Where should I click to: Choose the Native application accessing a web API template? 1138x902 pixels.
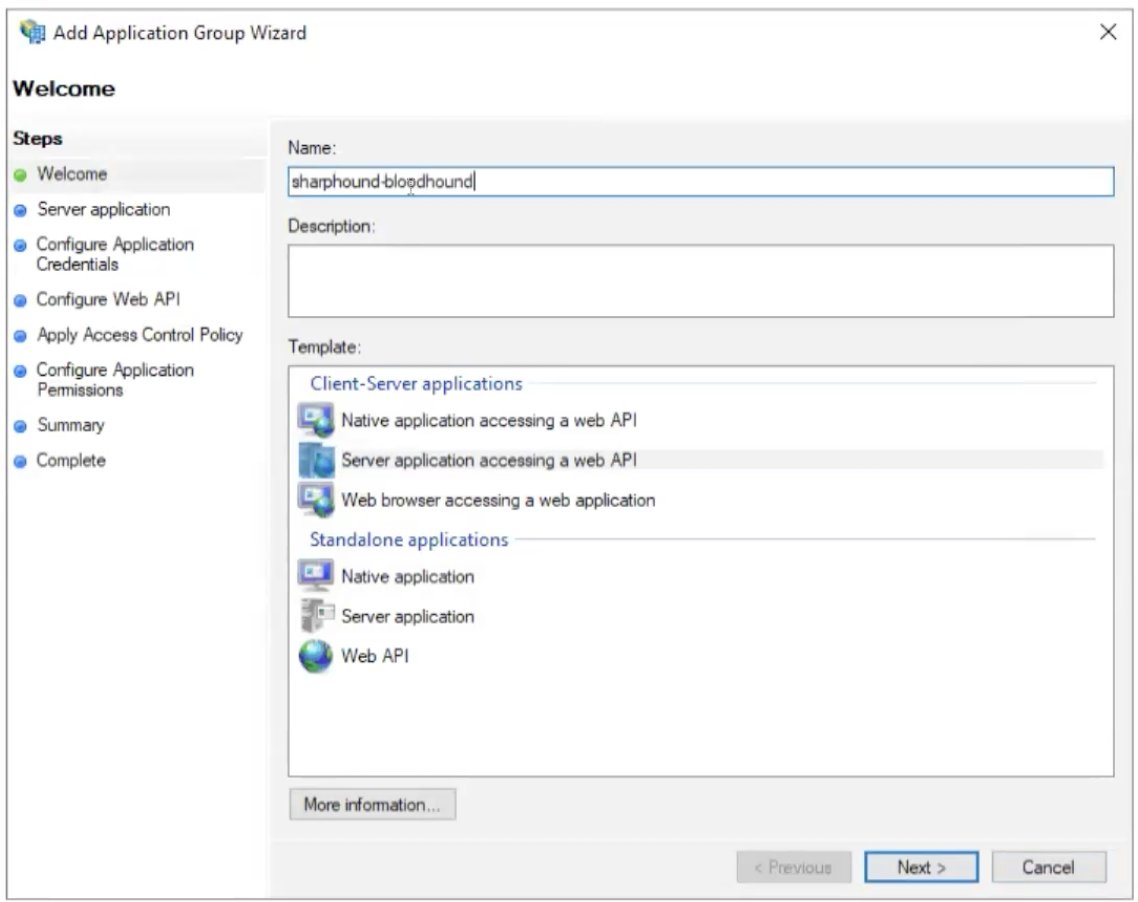pos(488,420)
